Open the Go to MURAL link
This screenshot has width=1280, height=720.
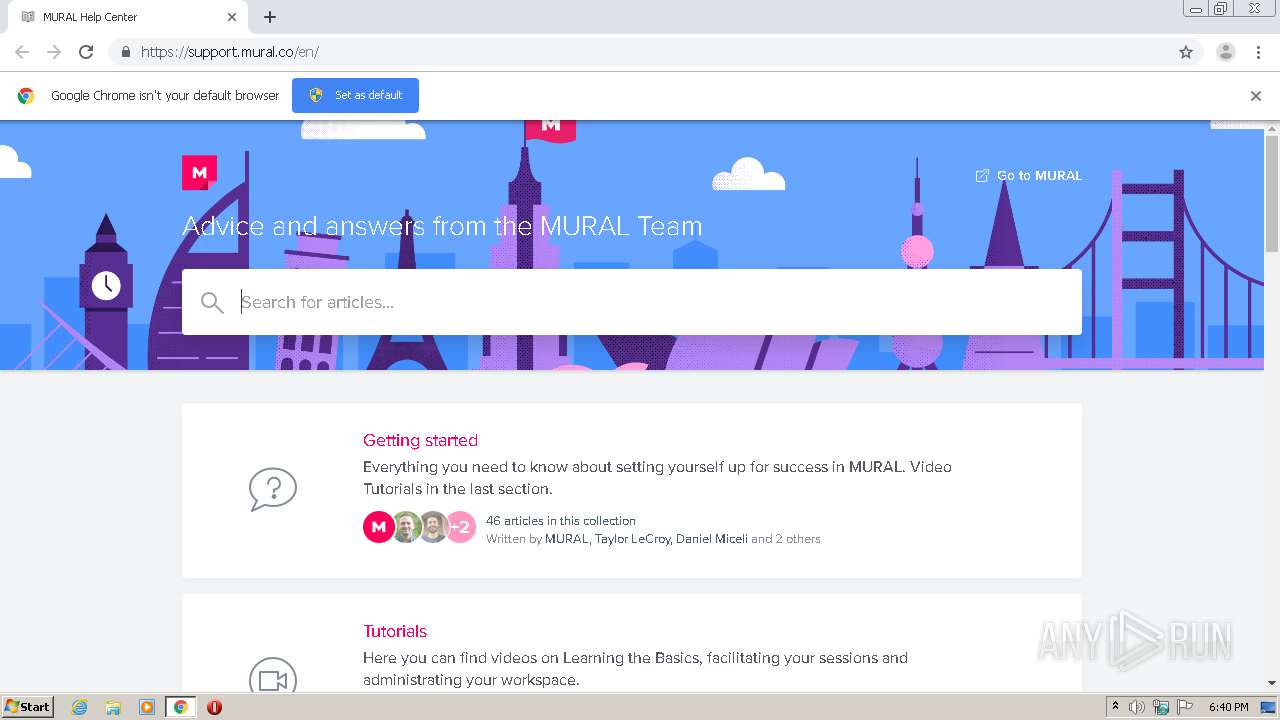click(x=1029, y=176)
